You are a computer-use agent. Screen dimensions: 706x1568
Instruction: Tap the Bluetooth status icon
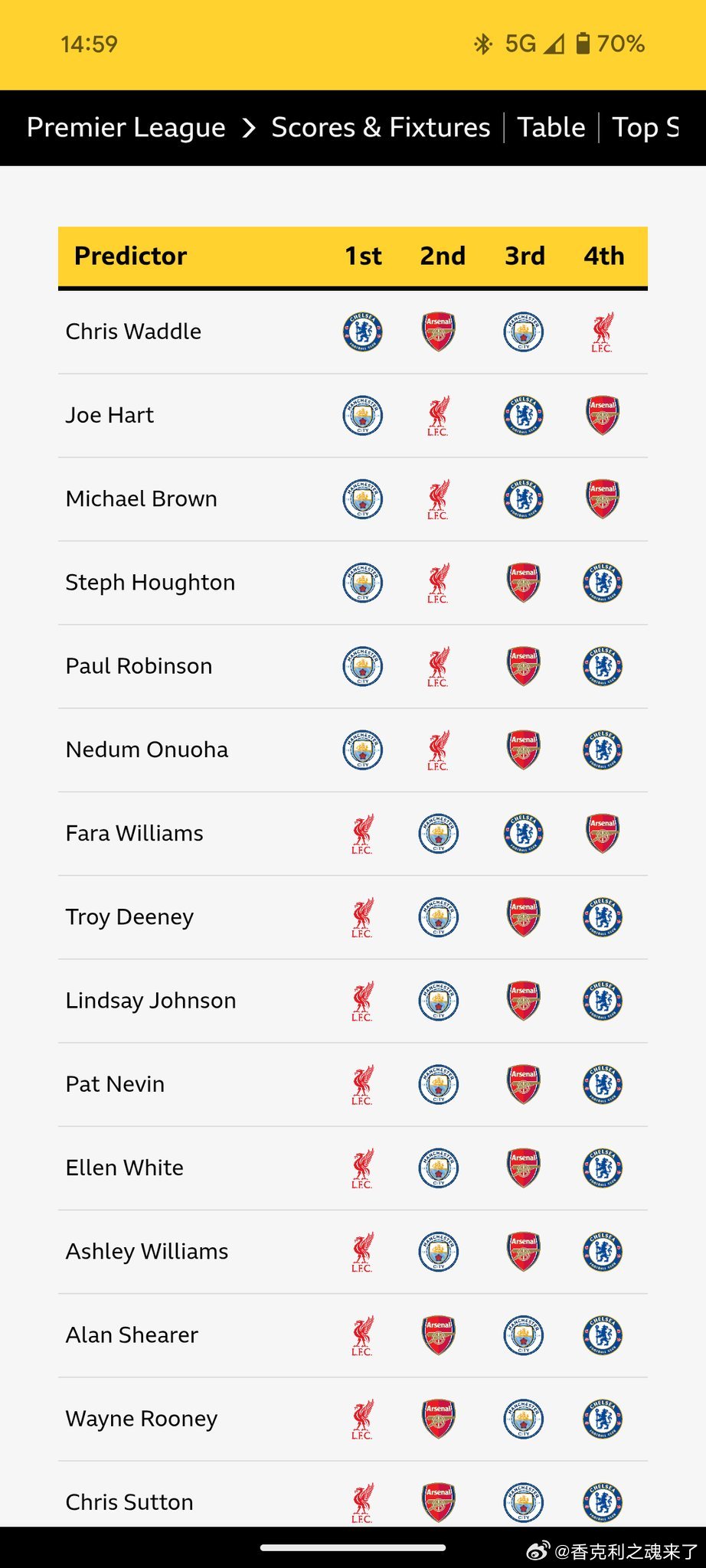(x=482, y=44)
